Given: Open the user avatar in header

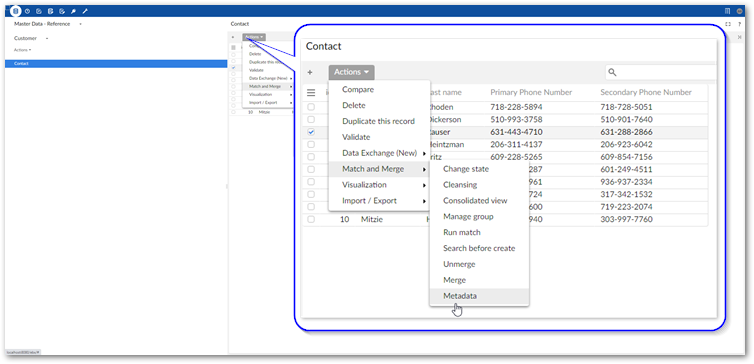Looking at the screenshot, I should (x=739, y=11).
